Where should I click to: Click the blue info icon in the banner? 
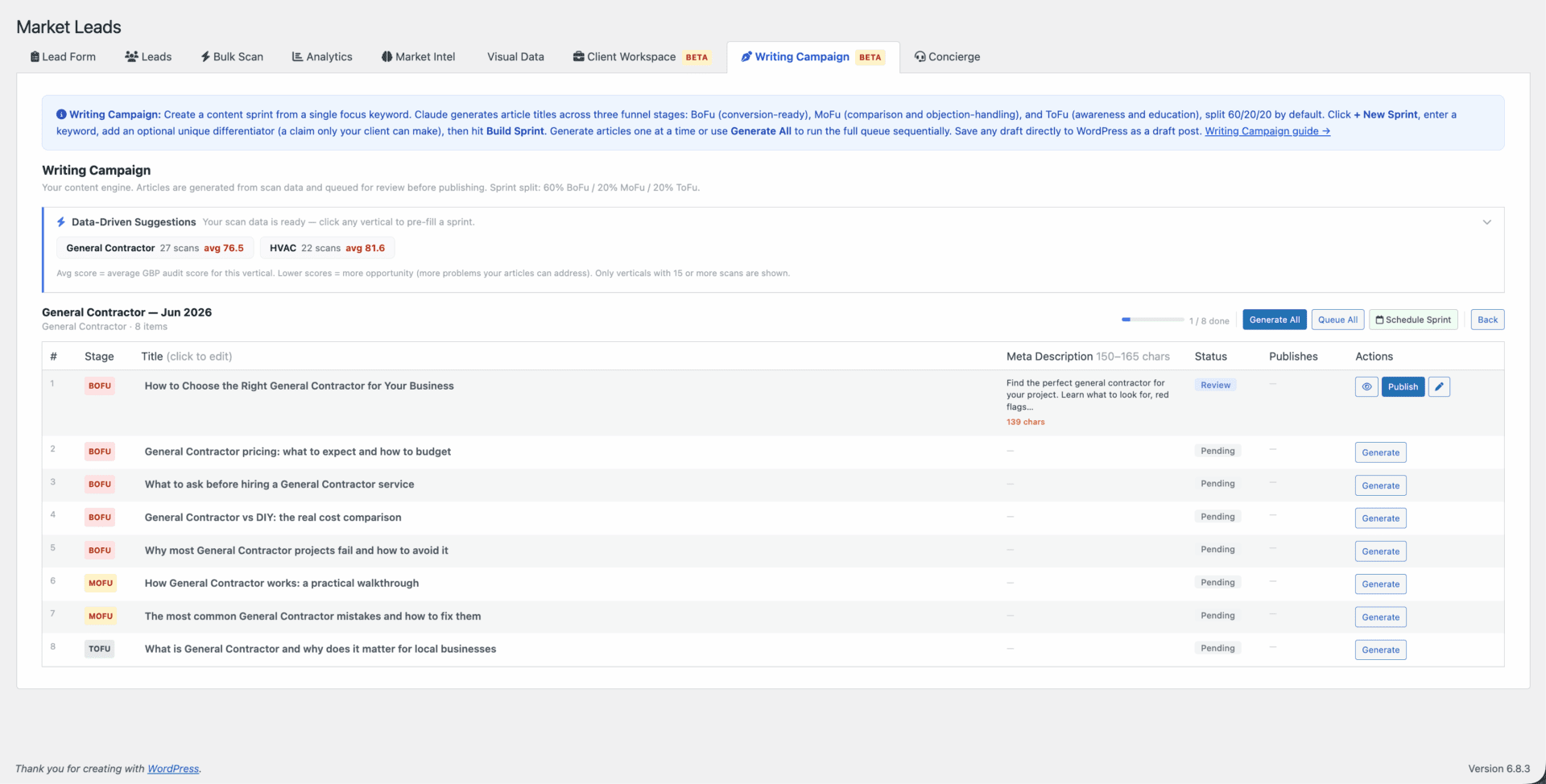tap(61, 114)
